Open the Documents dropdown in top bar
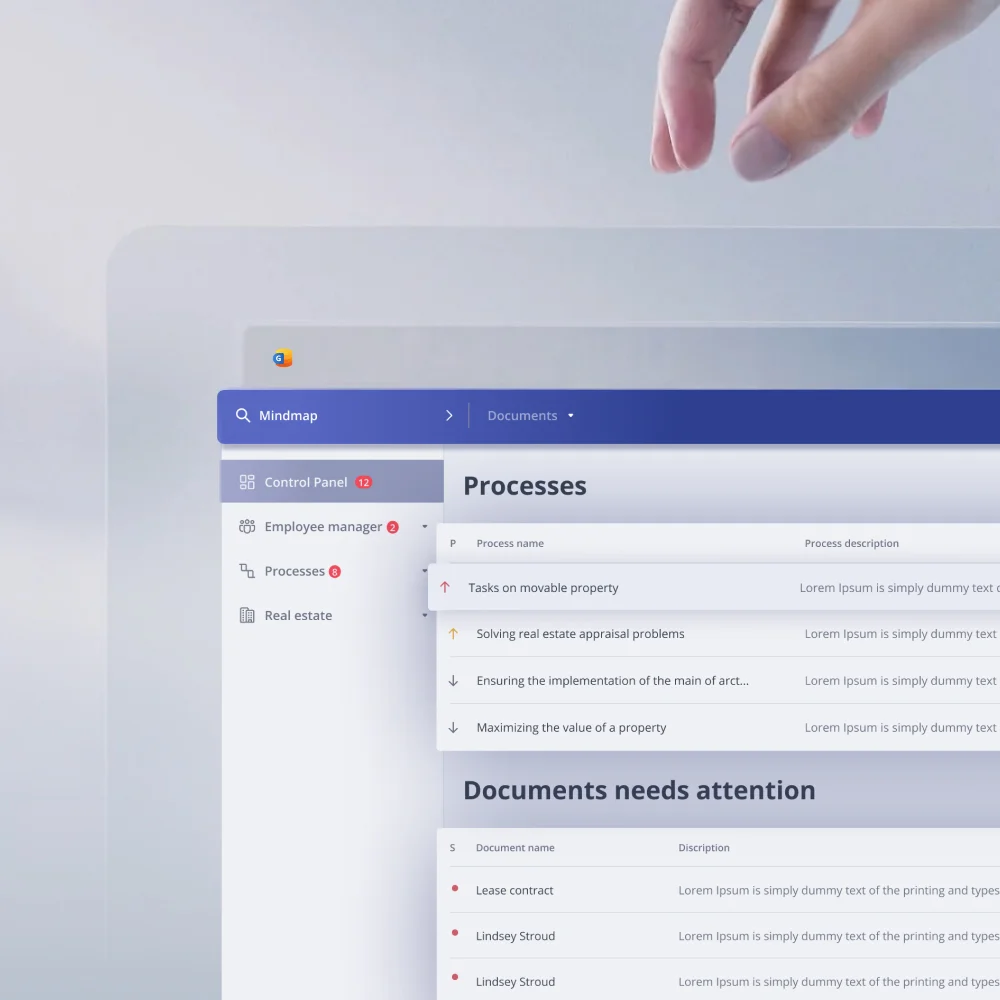 530,416
